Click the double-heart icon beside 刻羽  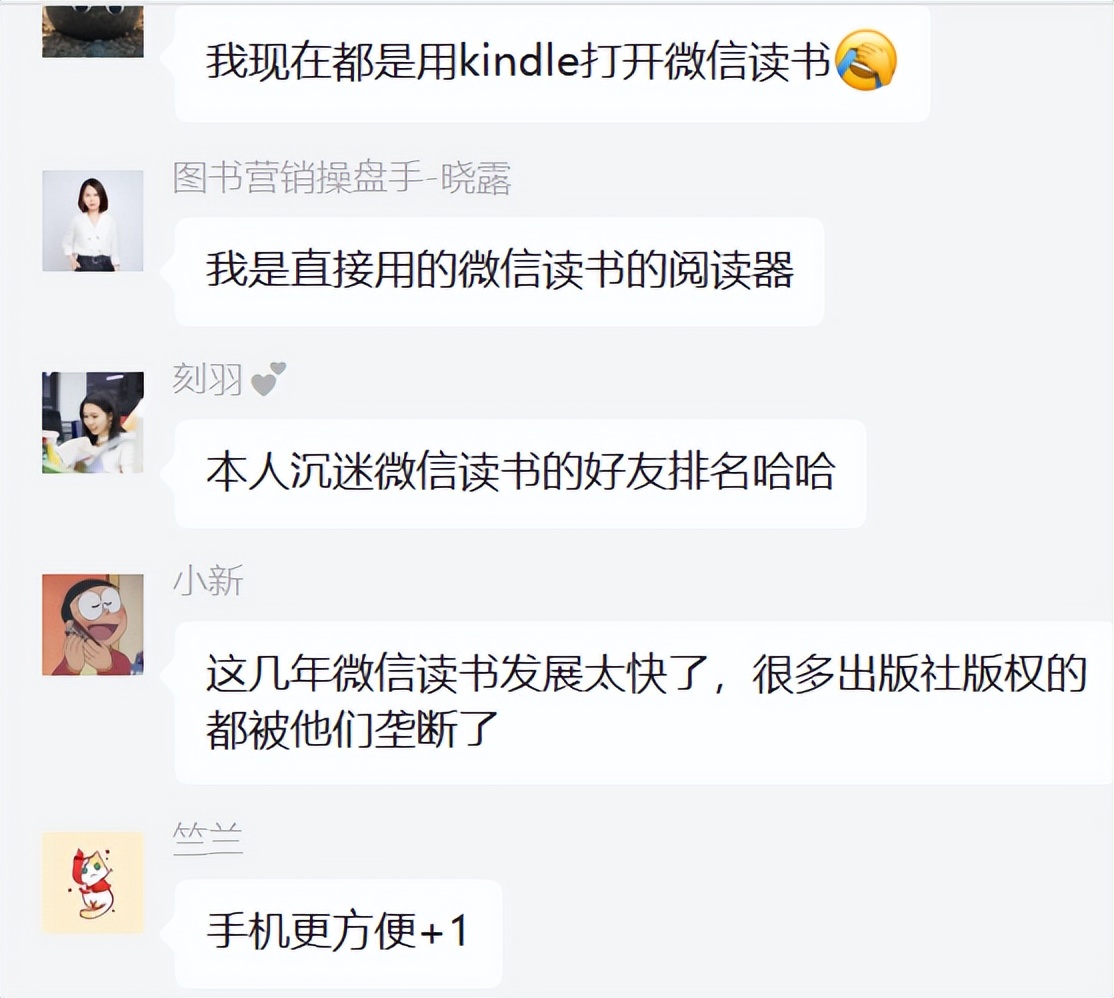(269, 379)
